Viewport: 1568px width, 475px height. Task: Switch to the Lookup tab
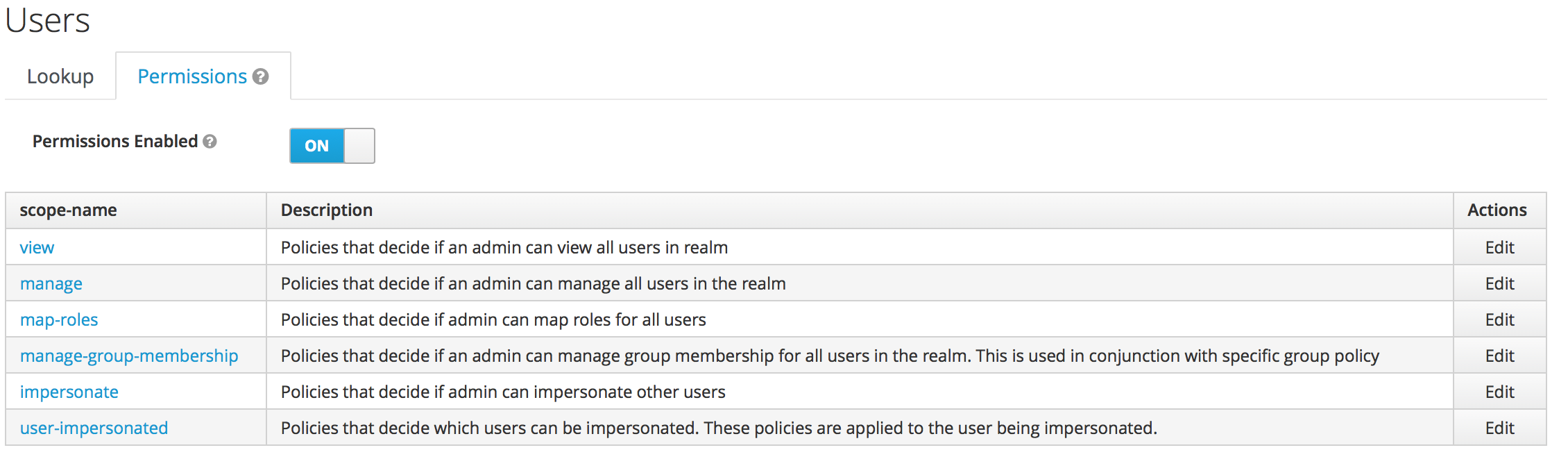pos(60,76)
